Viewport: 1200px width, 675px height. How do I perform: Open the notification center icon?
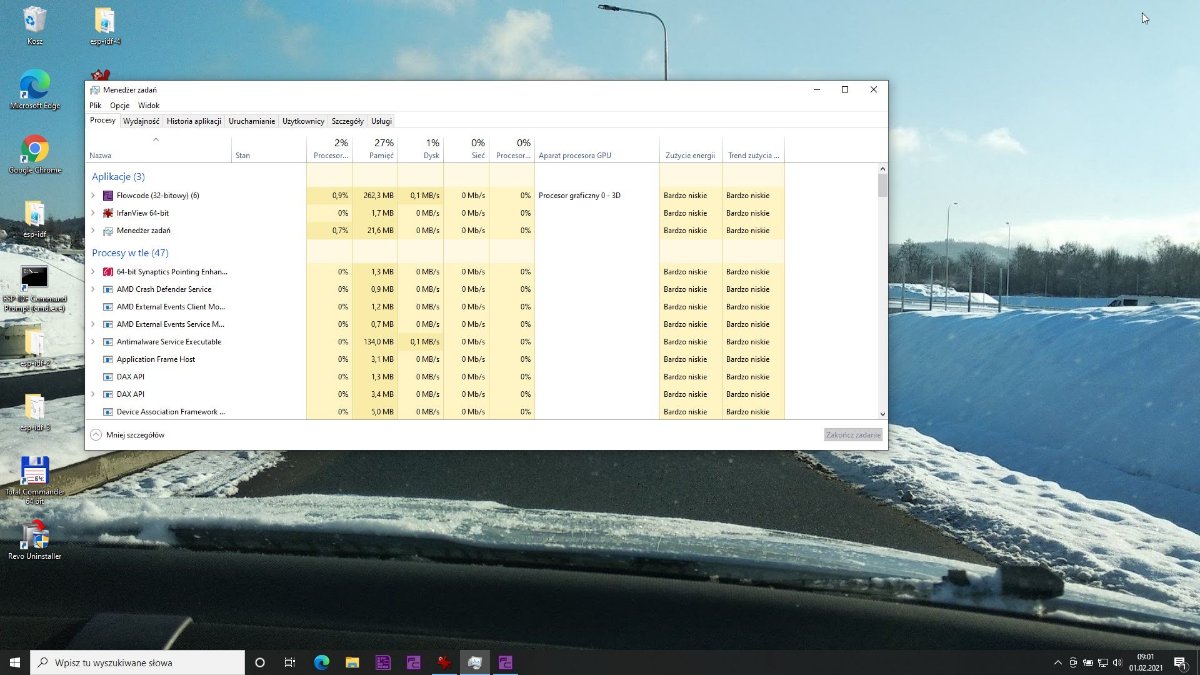pos(1177,662)
